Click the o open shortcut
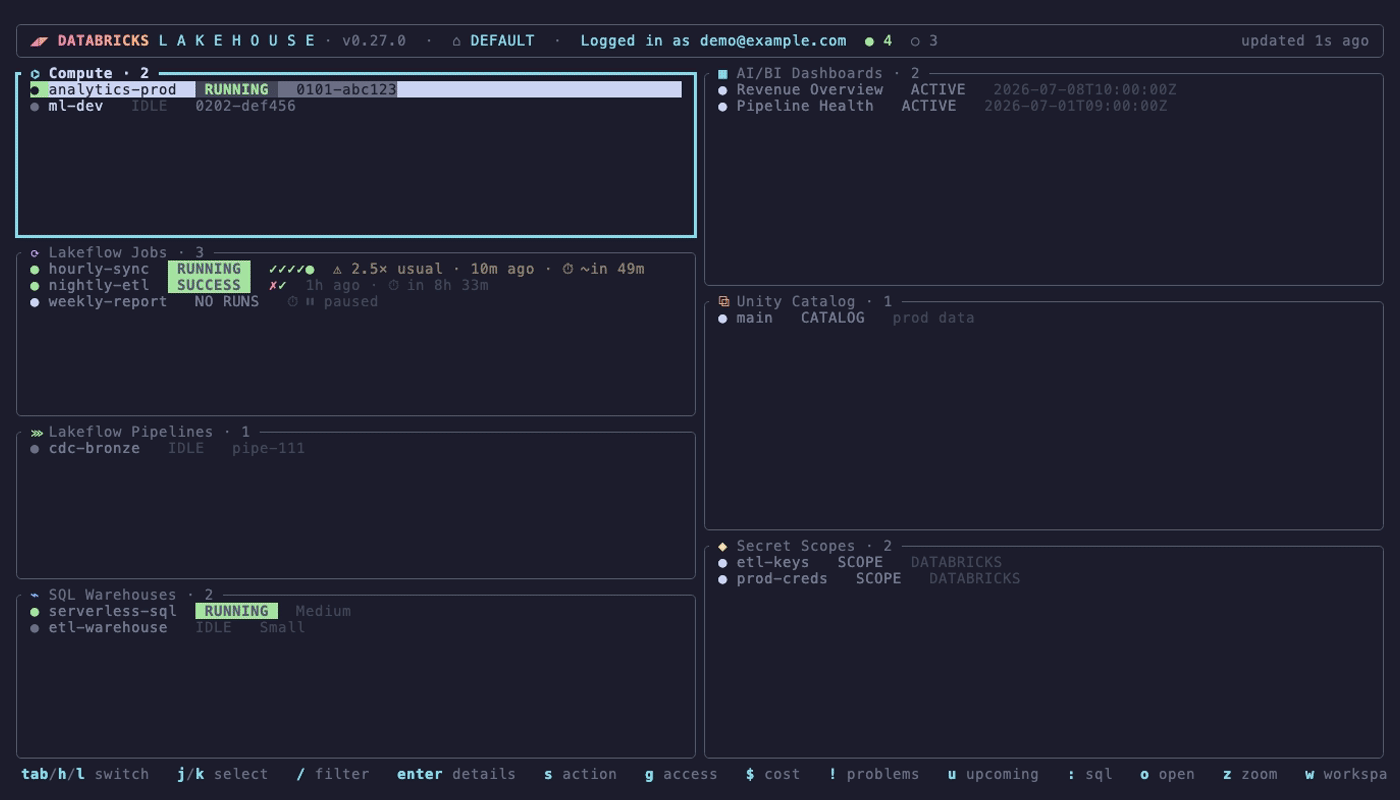The image size is (1400, 800). 1167,774
